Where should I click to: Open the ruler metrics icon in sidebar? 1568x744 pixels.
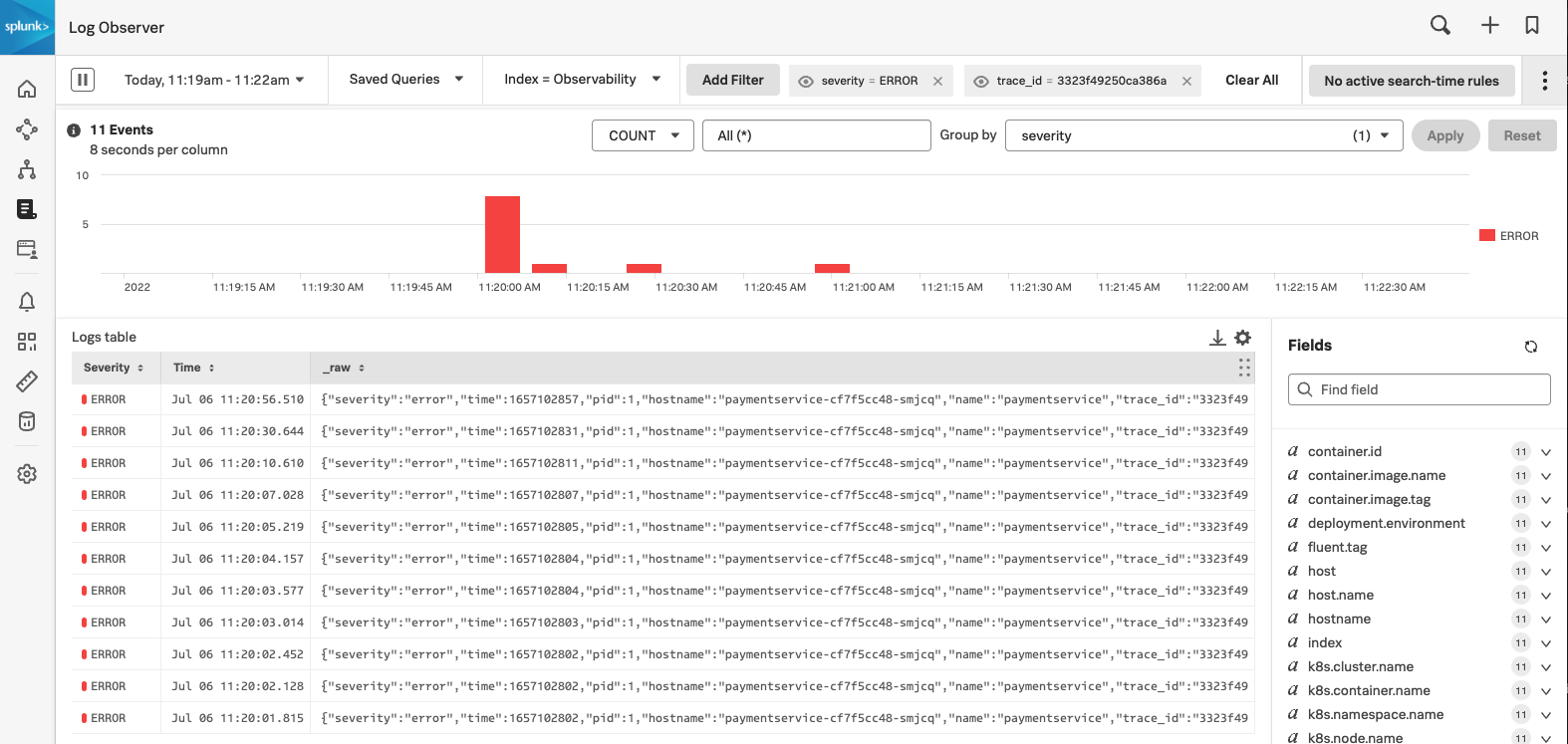(27, 381)
